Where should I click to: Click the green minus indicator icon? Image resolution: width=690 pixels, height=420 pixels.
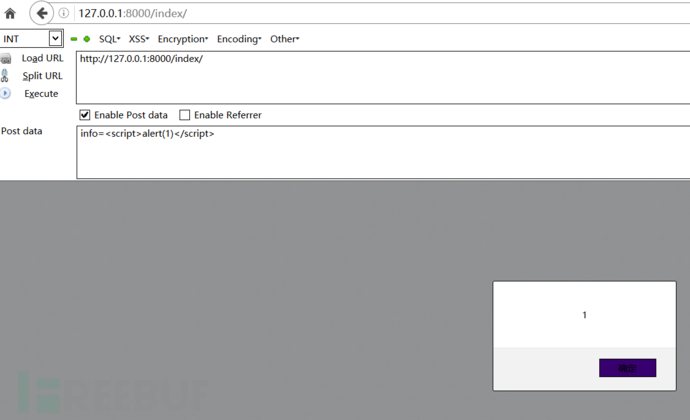74,39
